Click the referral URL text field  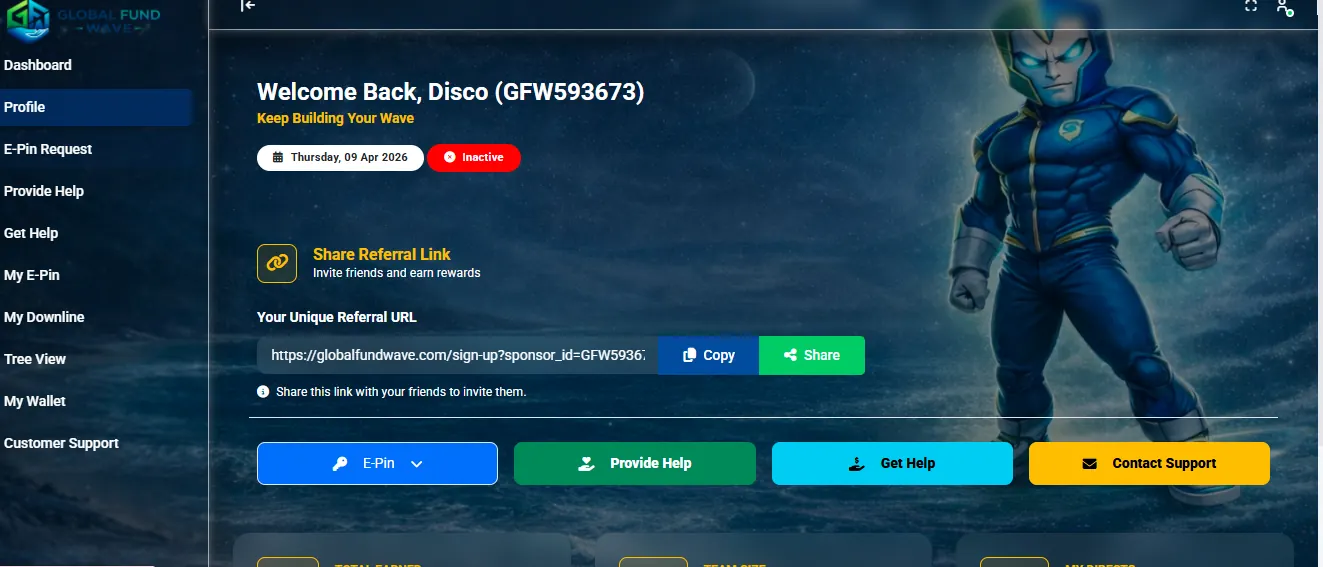(x=457, y=355)
